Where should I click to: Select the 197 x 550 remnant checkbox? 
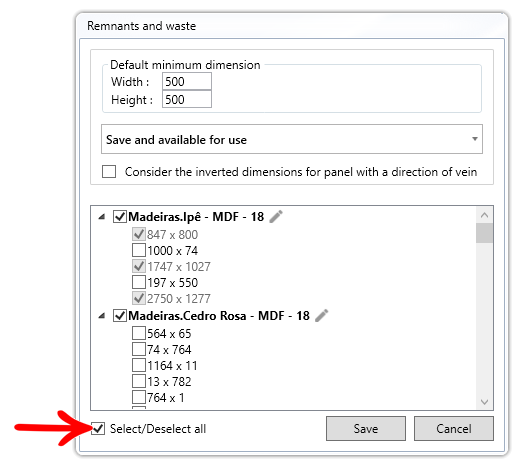click(139, 282)
